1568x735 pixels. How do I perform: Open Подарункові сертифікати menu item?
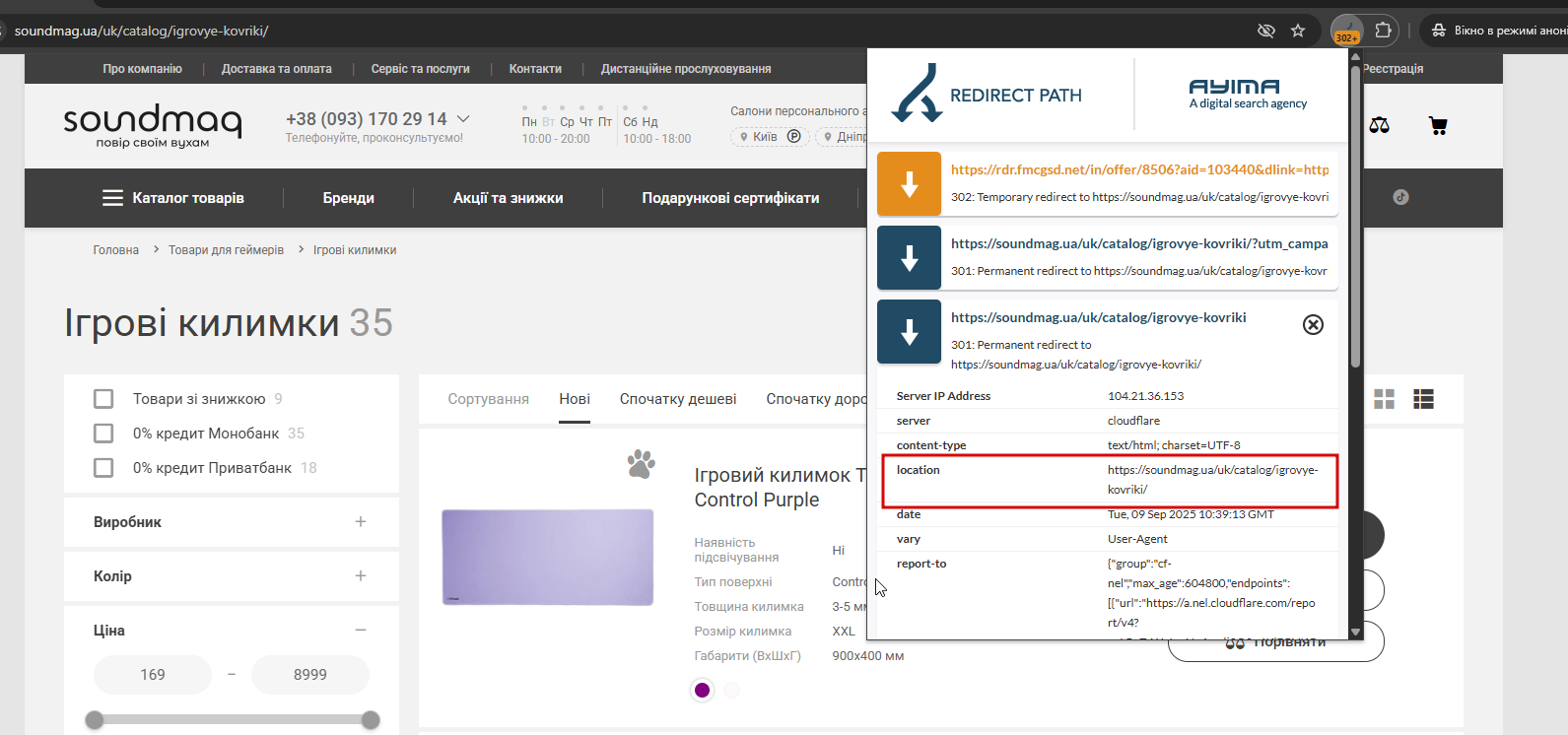click(x=730, y=198)
